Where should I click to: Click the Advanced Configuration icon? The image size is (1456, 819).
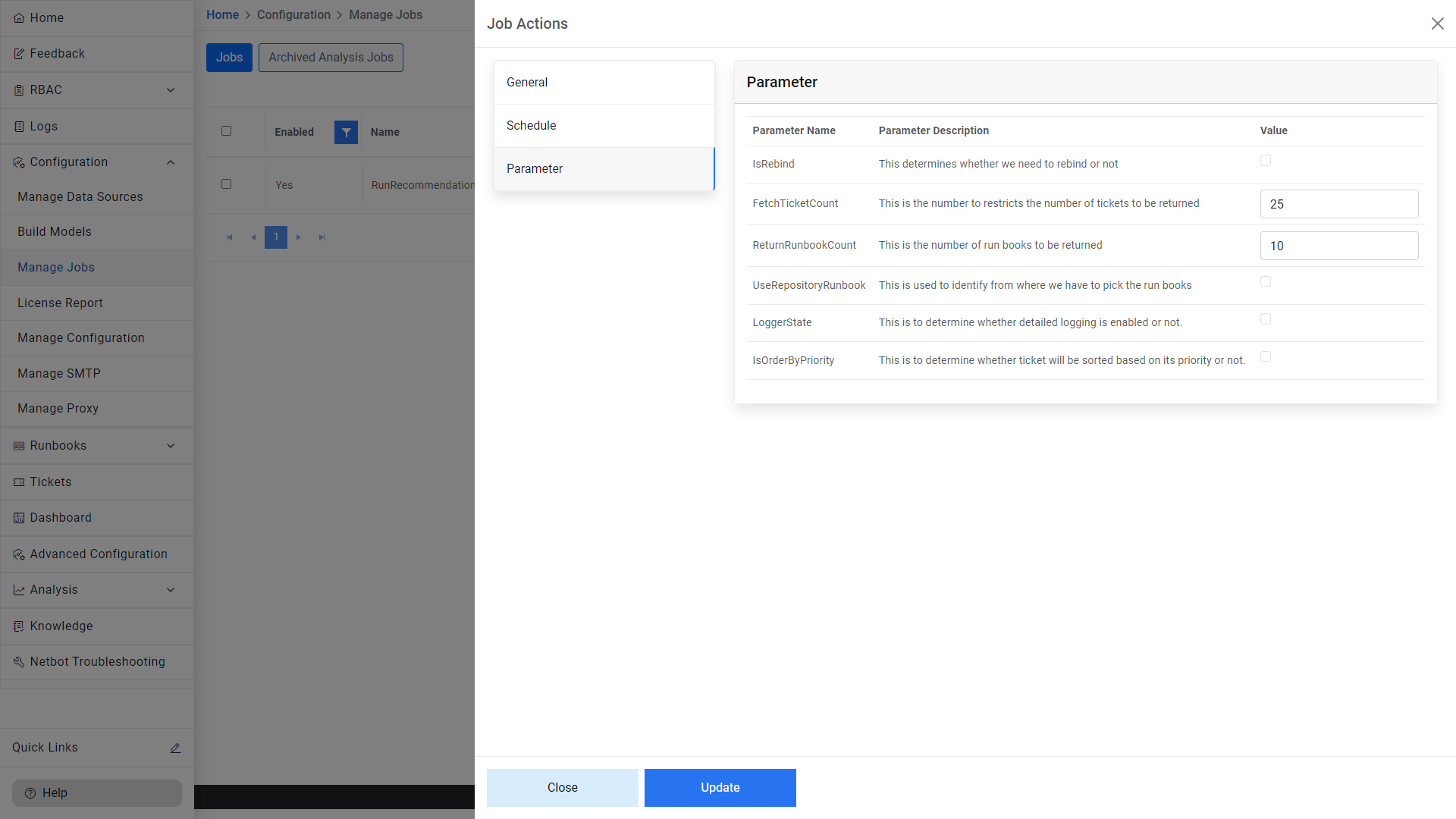click(19, 554)
